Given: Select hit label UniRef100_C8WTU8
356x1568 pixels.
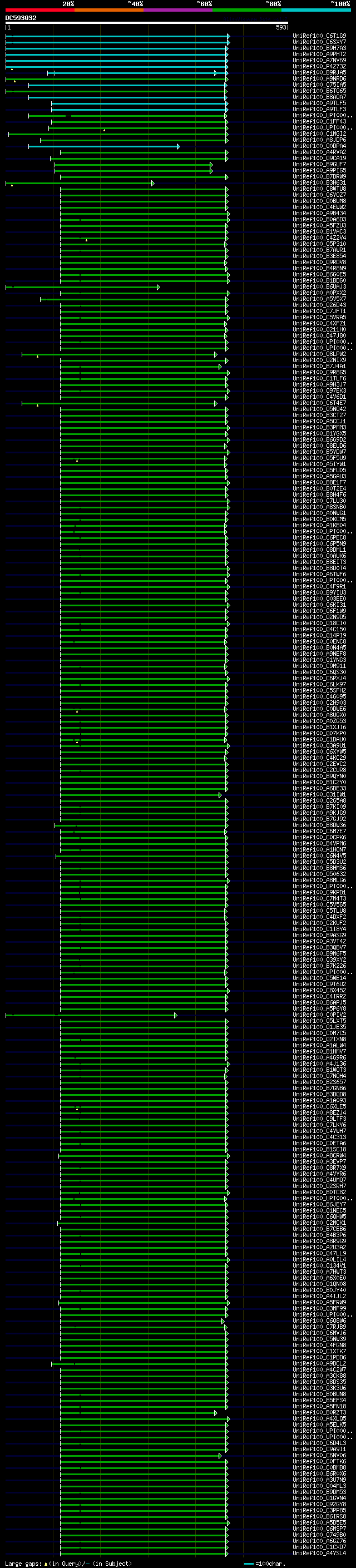Looking at the screenshot, I should coord(319,189).
